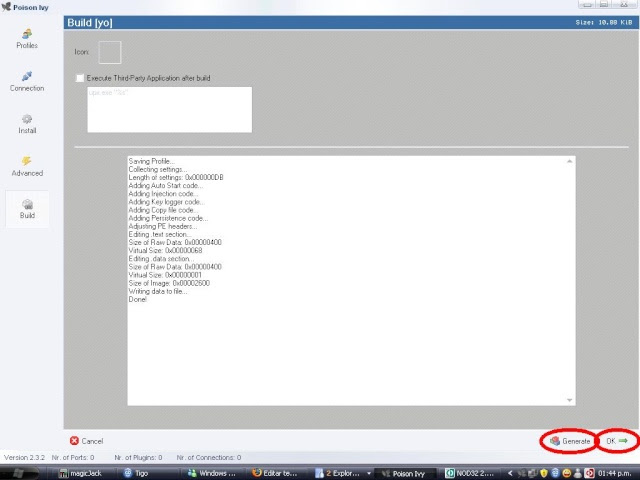The width and height of the screenshot is (640, 480).
Task: Click the Cancel button
Action: pyautogui.click(x=87, y=441)
